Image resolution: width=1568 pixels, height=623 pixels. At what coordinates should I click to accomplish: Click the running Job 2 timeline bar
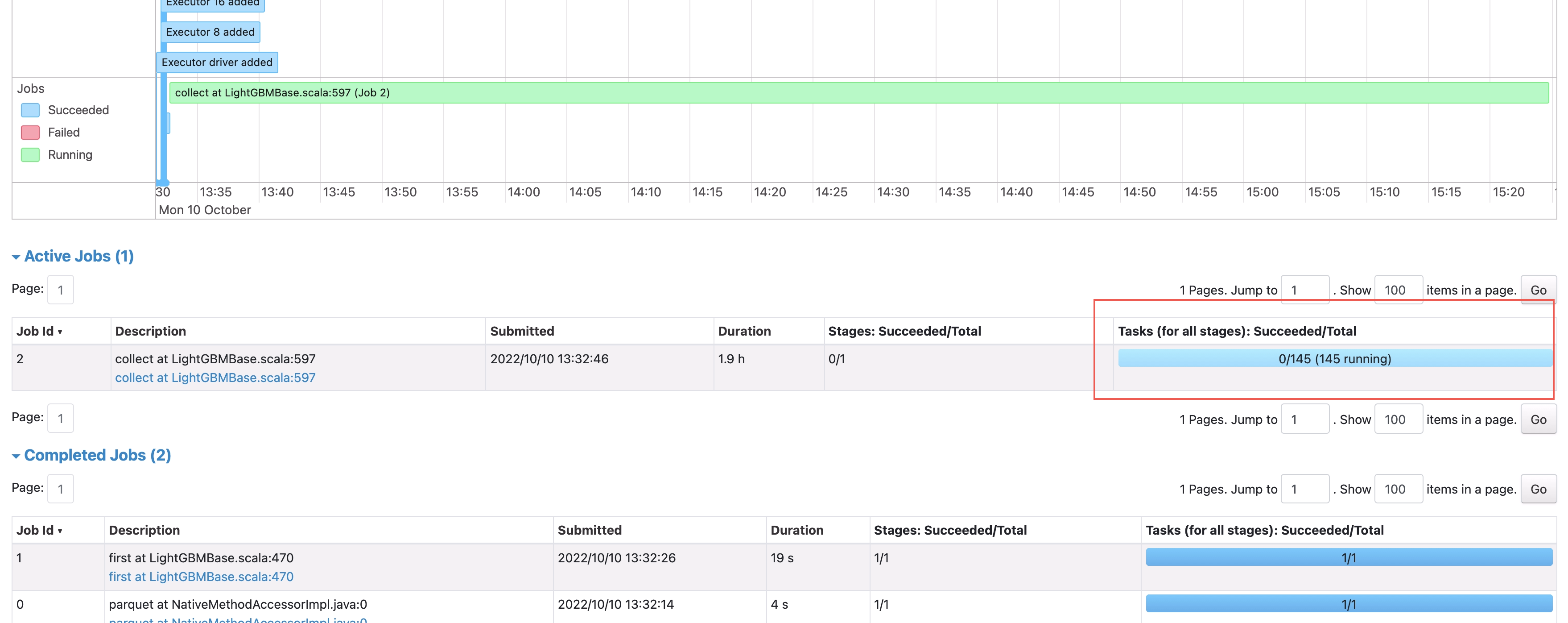(x=858, y=93)
